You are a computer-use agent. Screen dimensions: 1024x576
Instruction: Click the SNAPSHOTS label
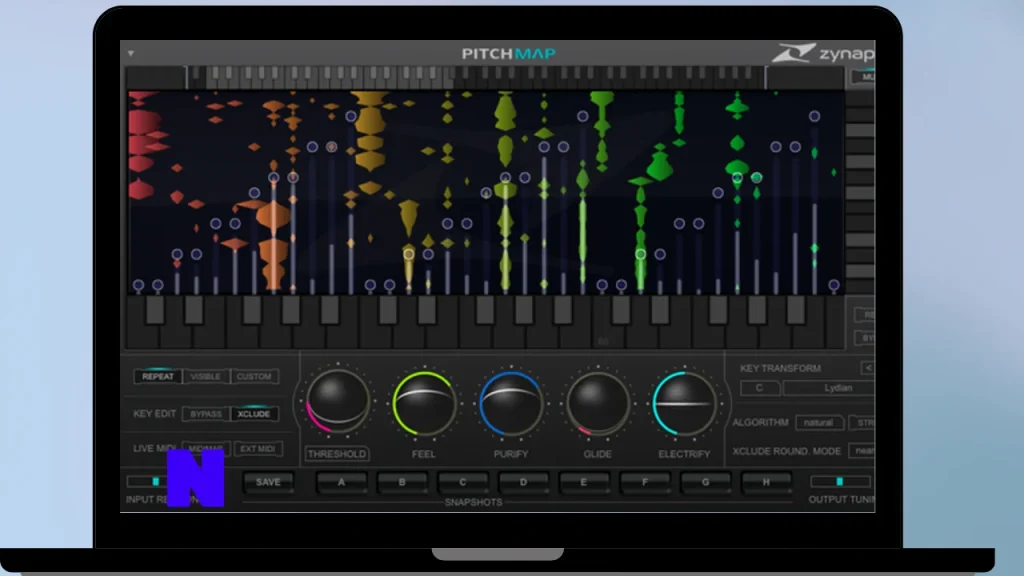pos(473,502)
